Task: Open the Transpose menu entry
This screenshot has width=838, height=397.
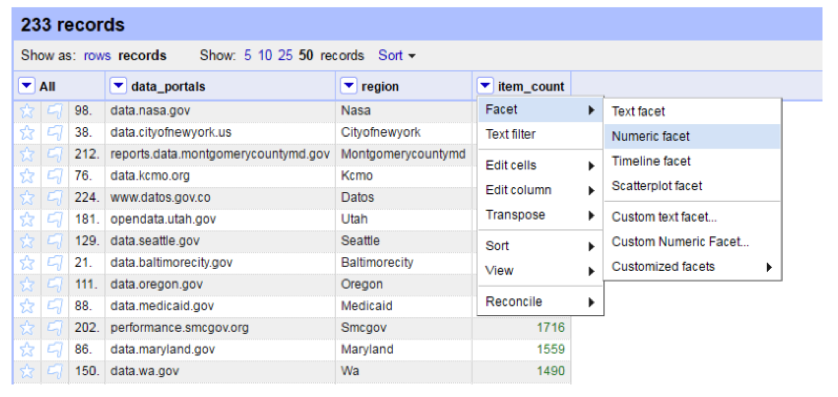Action: pos(540,215)
